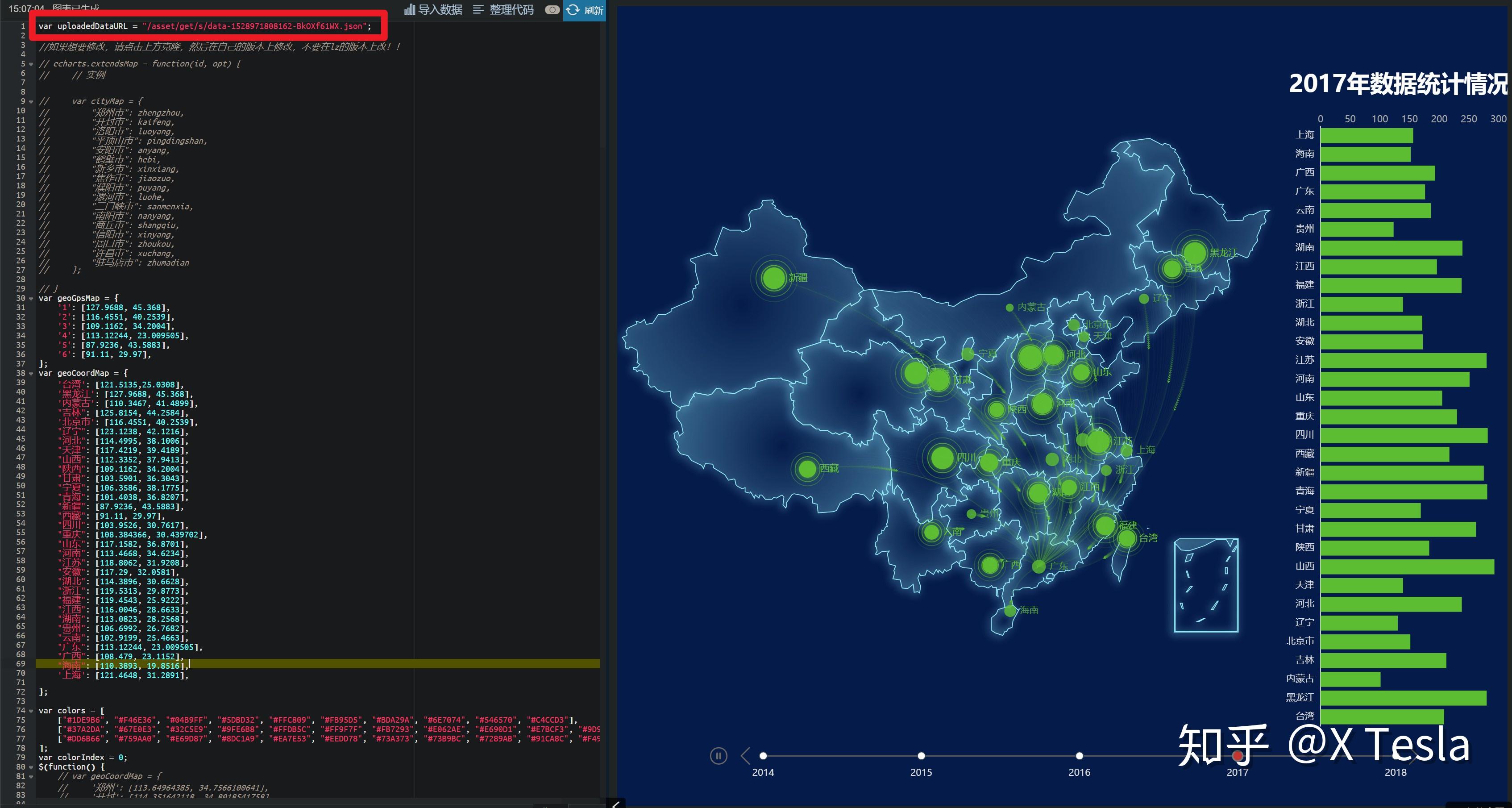Click the 导入数据 import data chart icon
Viewport: 1512px width, 808px height.
[410, 9]
